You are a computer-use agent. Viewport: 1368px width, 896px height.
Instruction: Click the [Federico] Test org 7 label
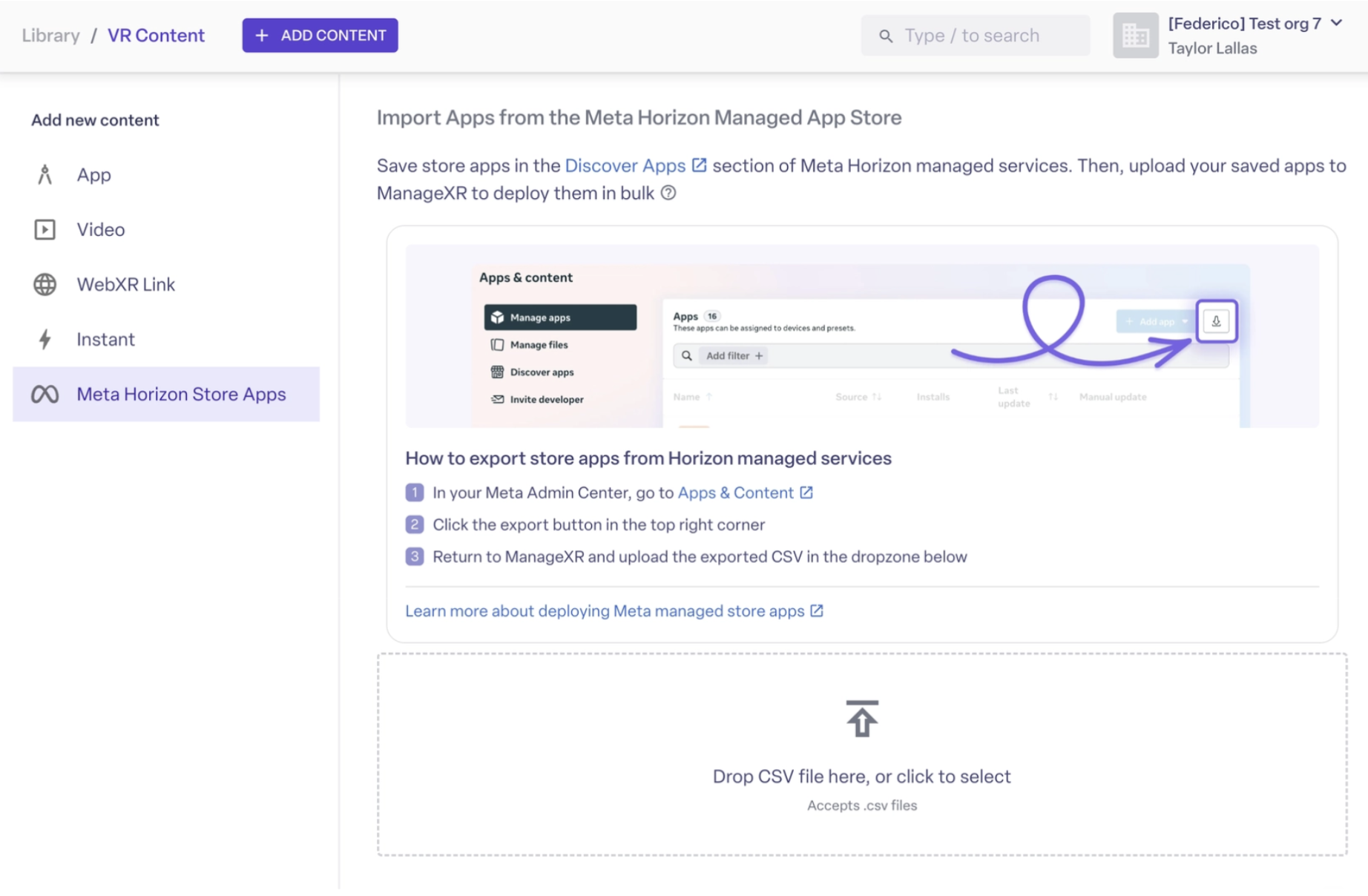1245,23
